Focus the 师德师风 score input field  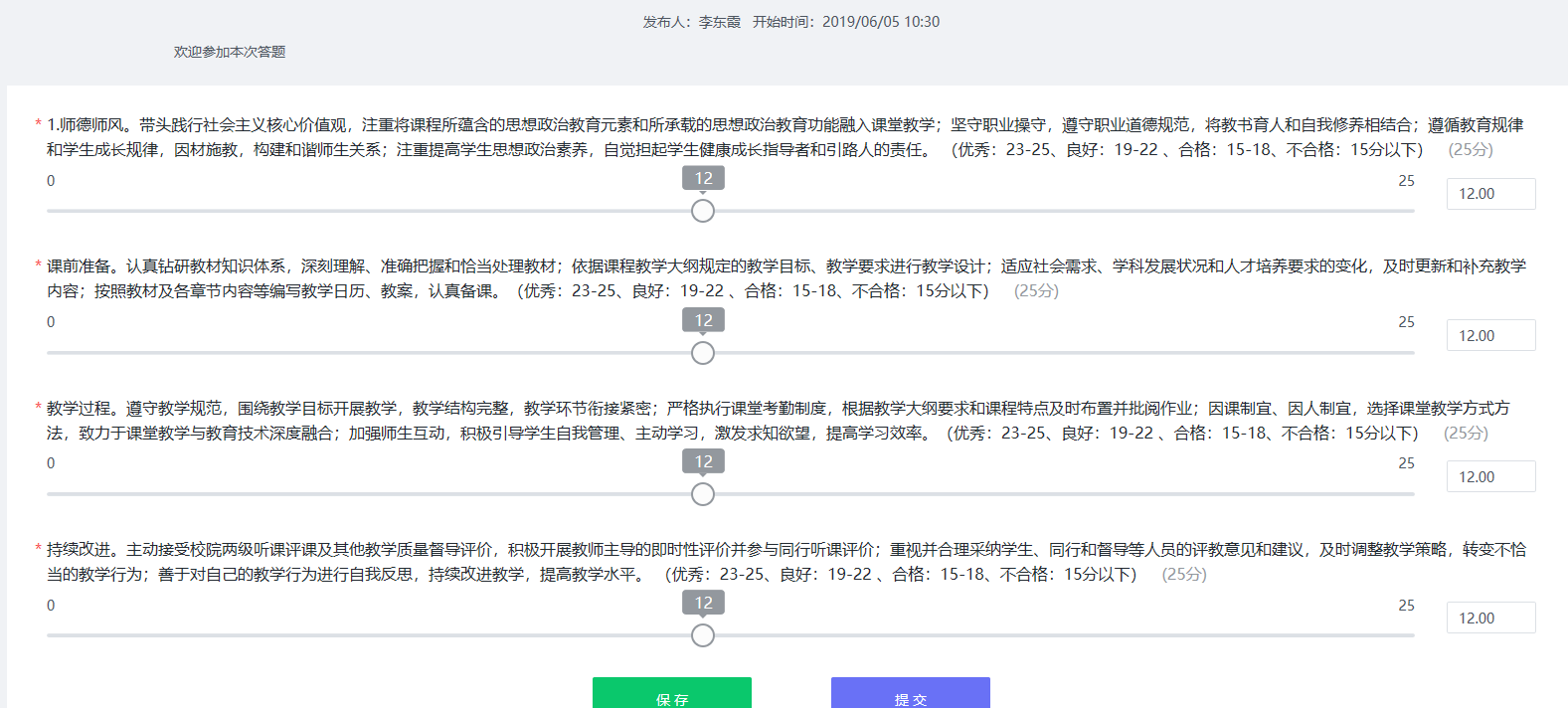pyautogui.click(x=1490, y=194)
